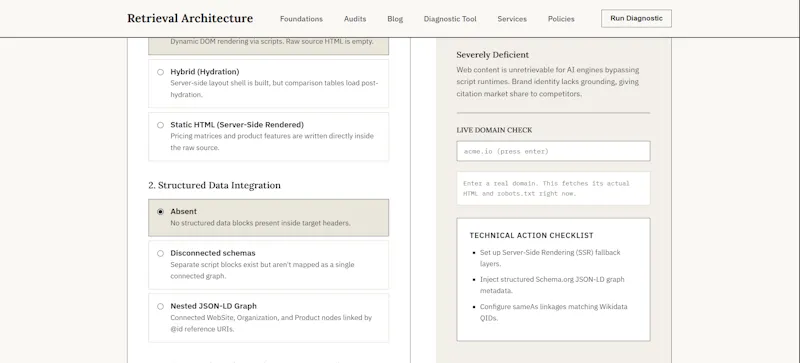Image resolution: width=800 pixels, height=363 pixels.
Task: Select the Hybrid (Hydration) radio option
Action: point(161,72)
